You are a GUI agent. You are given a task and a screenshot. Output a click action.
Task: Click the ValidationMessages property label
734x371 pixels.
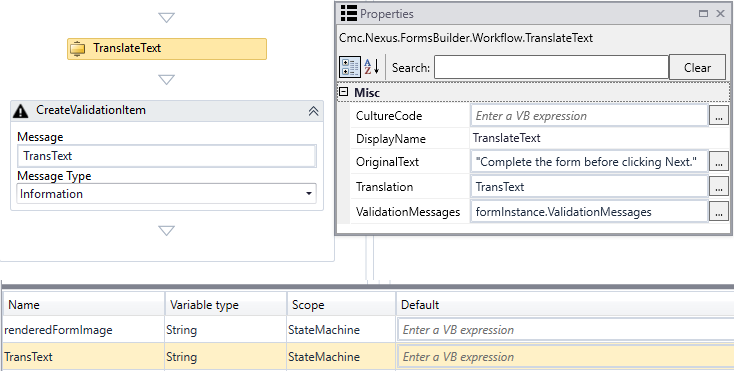click(408, 212)
